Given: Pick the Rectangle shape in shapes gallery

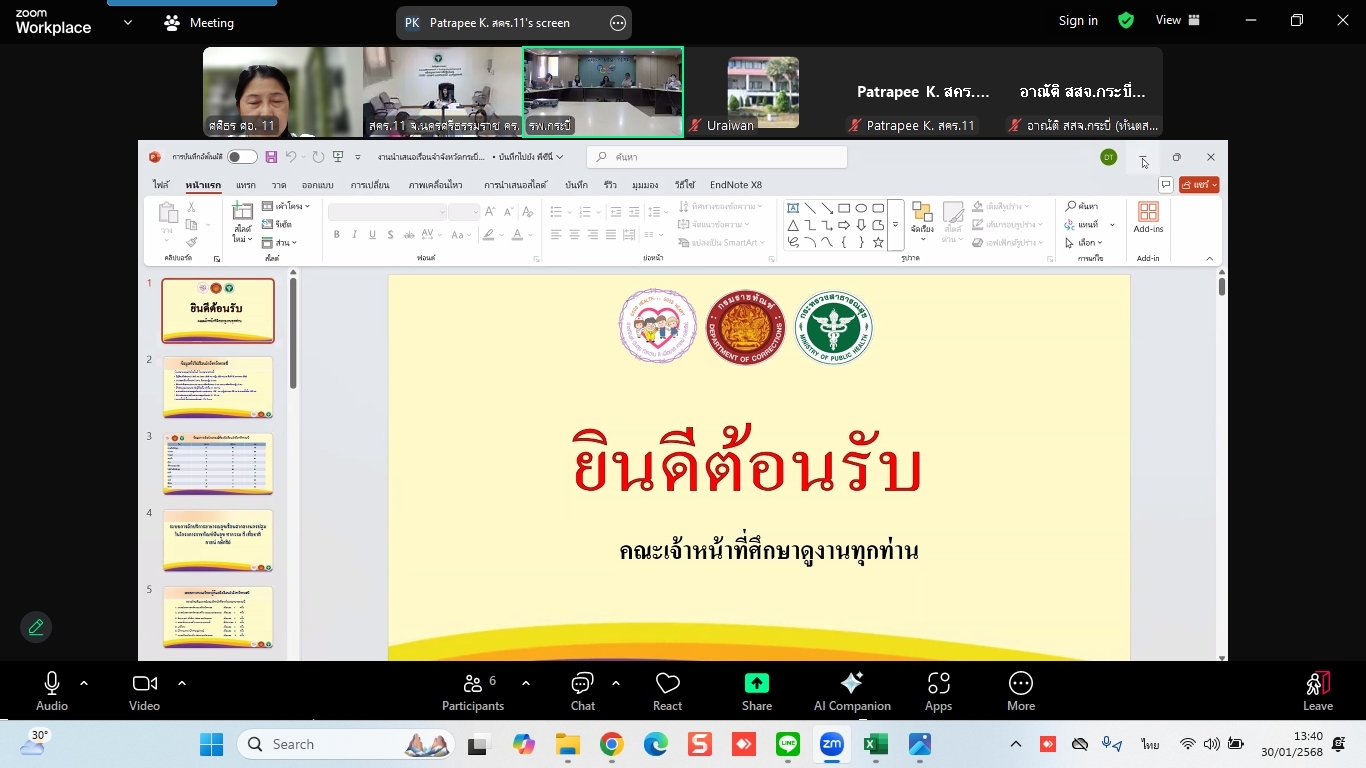Looking at the screenshot, I should click(x=844, y=208).
